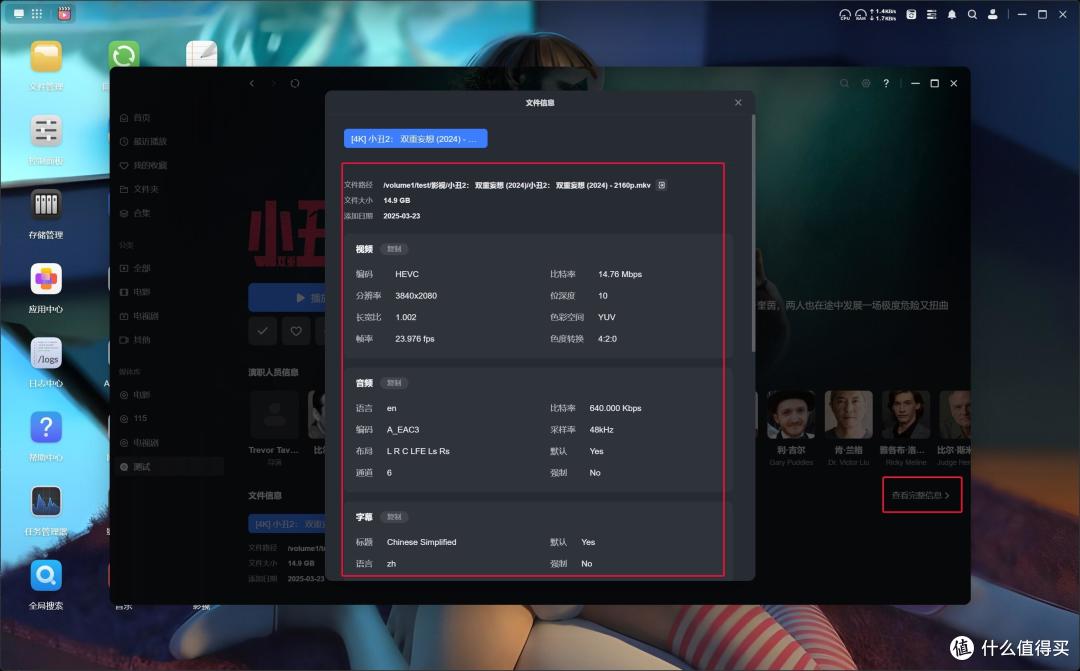Click the CPU gauge in system bar
The height and width of the screenshot is (671, 1080).
pyautogui.click(x=844, y=14)
